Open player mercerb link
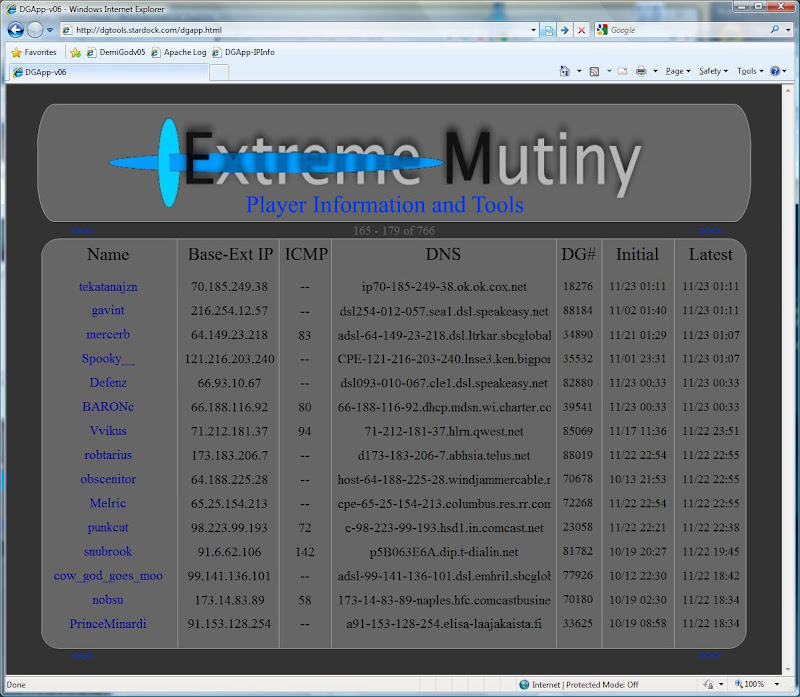This screenshot has width=800, height=697. click(x=108, y=335)
